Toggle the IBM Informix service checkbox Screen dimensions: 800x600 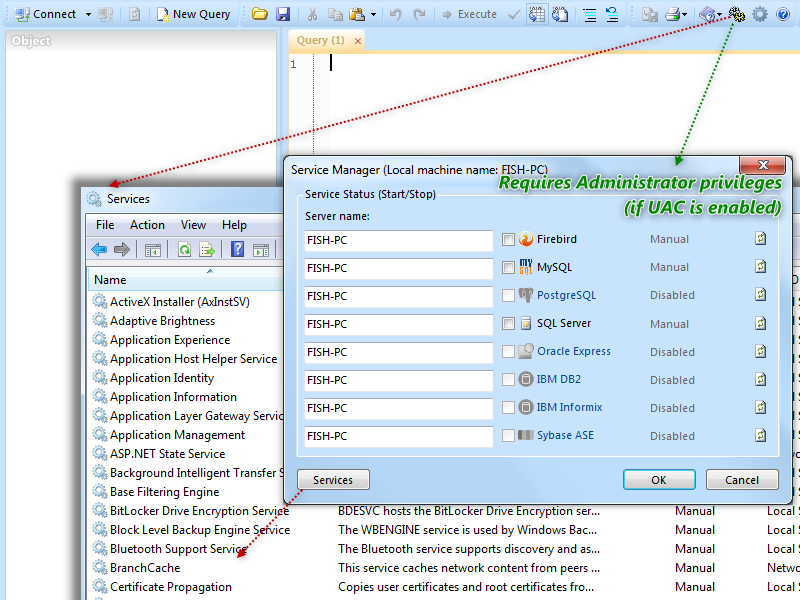pyautogui.click(x=508, y=407)
